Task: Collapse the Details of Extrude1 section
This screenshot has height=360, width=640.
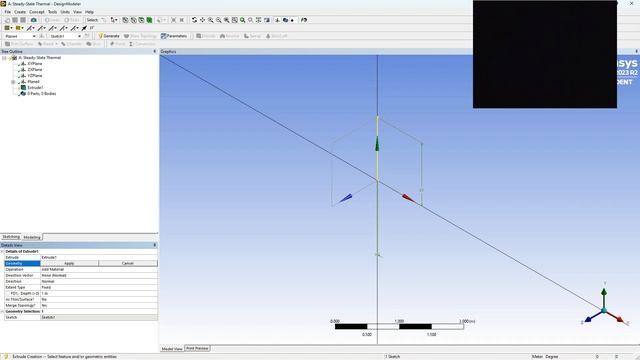Action: click(2, 251)
